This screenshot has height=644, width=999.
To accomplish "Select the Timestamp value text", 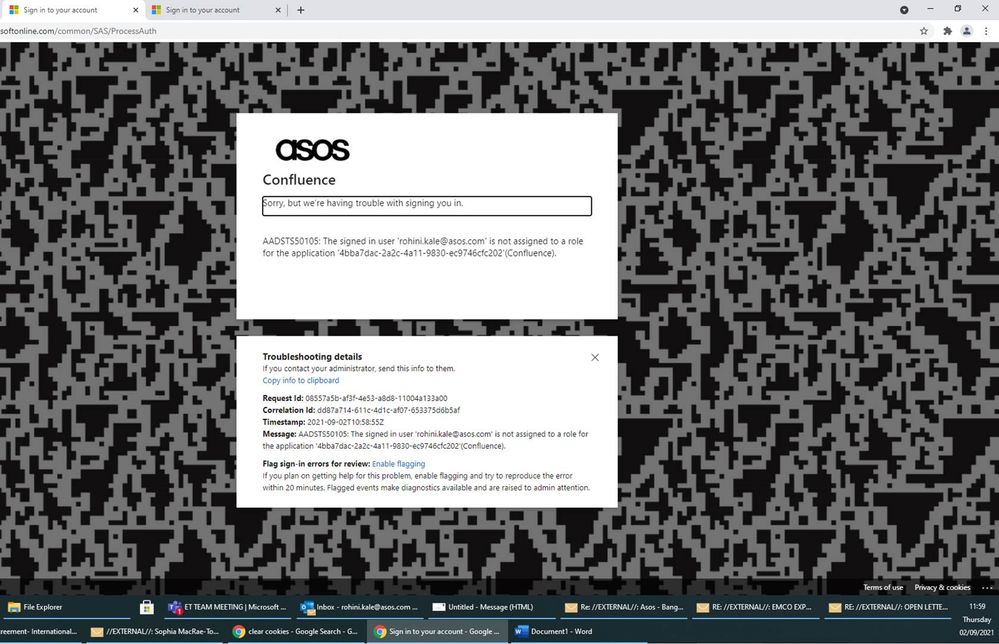I will (x=345, y=422).
